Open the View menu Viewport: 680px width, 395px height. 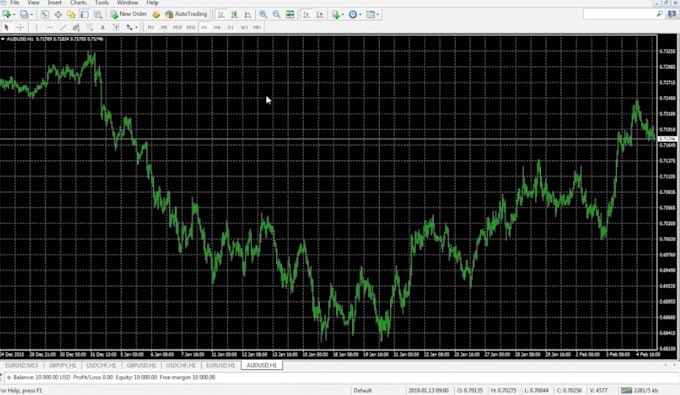click(x=33, y=3)
